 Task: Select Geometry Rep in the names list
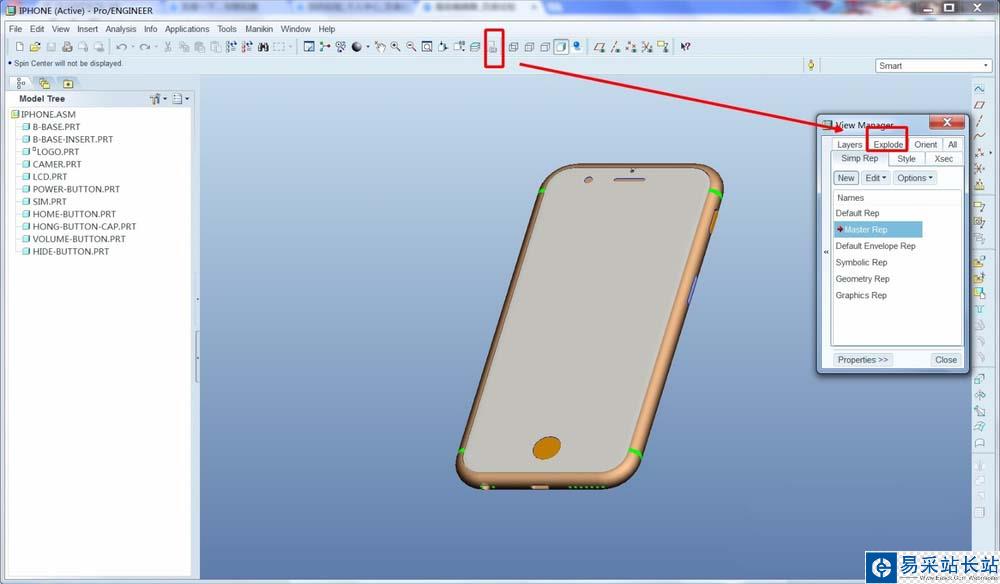862,279
